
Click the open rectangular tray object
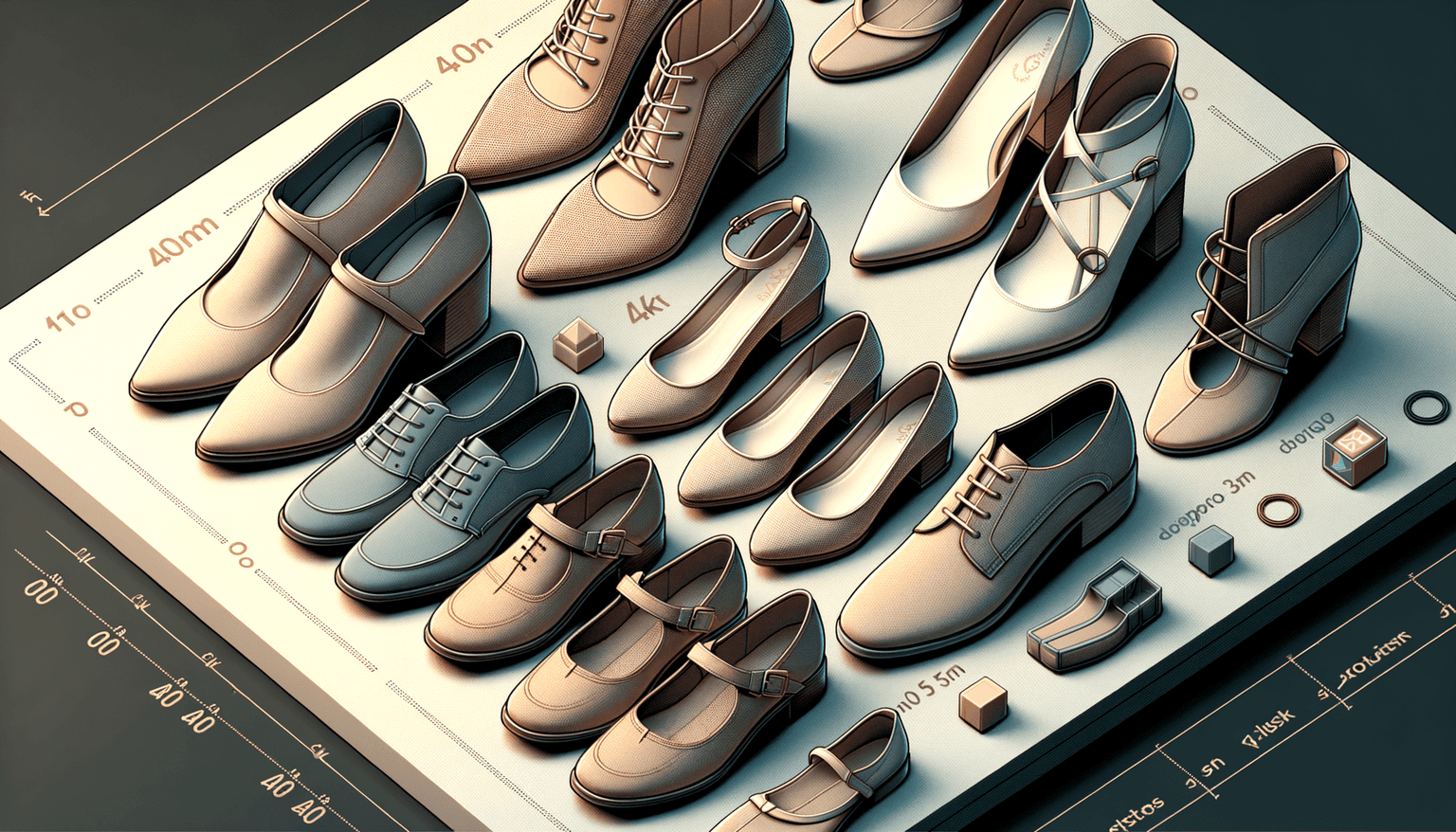tap(1096, 617)
